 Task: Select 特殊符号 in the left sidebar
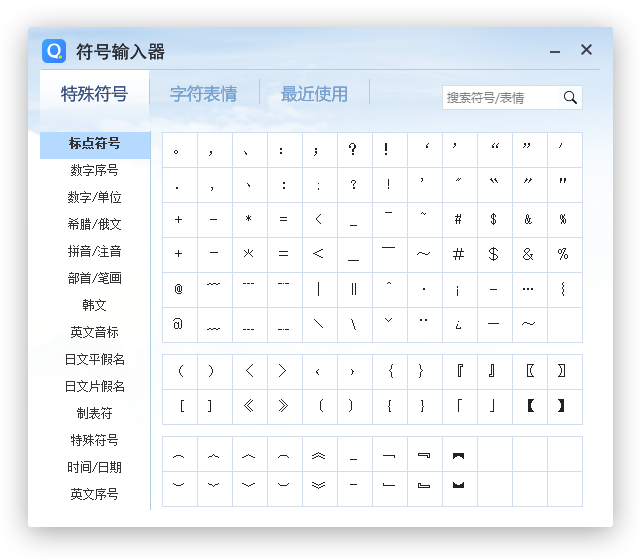[95, 440]
